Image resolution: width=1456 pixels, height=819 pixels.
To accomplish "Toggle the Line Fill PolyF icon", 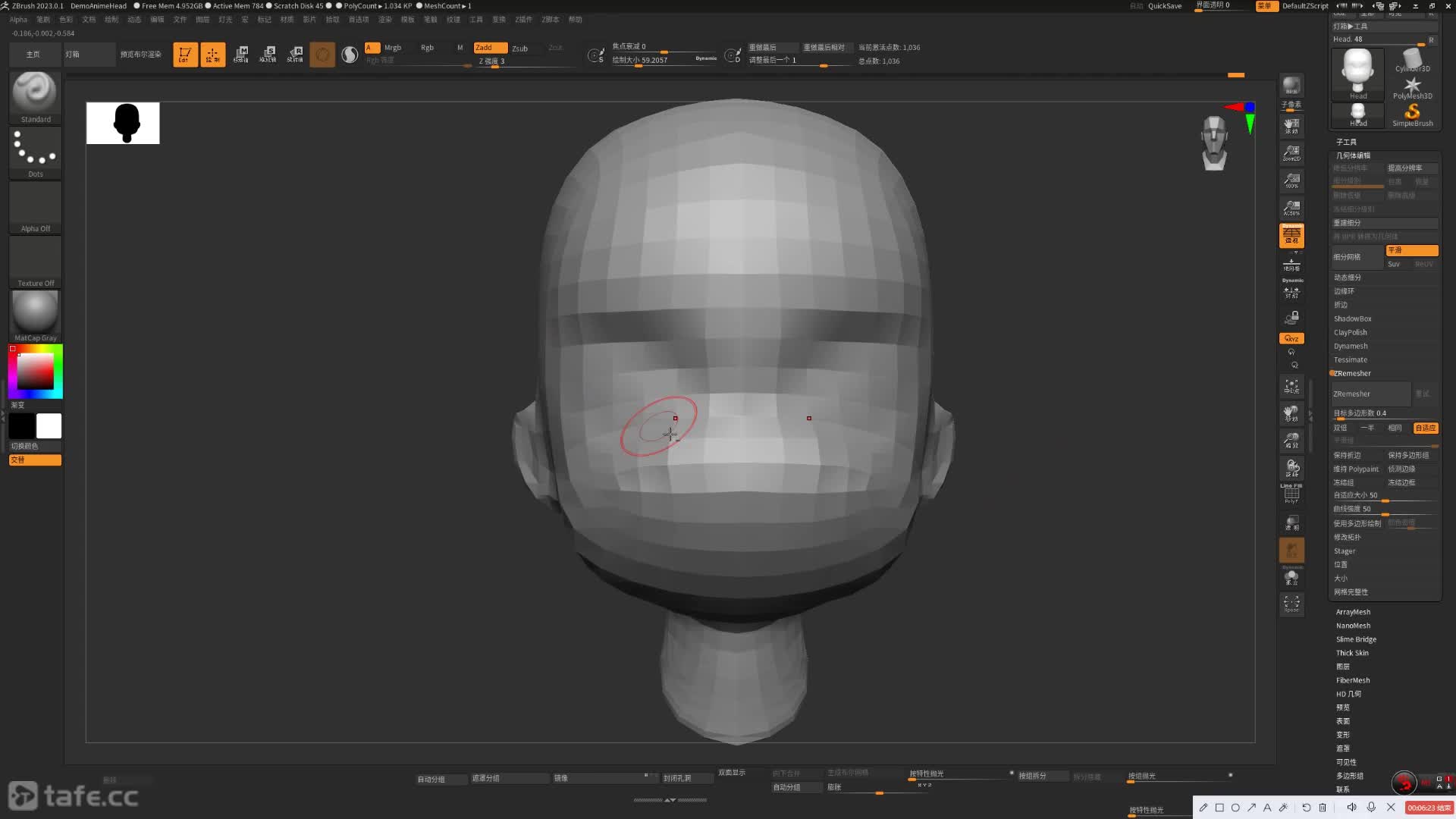I will (1291, 494).
